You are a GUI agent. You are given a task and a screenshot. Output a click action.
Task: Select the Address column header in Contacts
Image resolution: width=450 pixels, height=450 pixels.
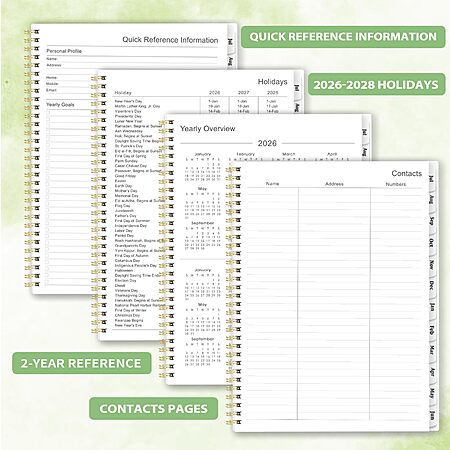click(334, 184)
